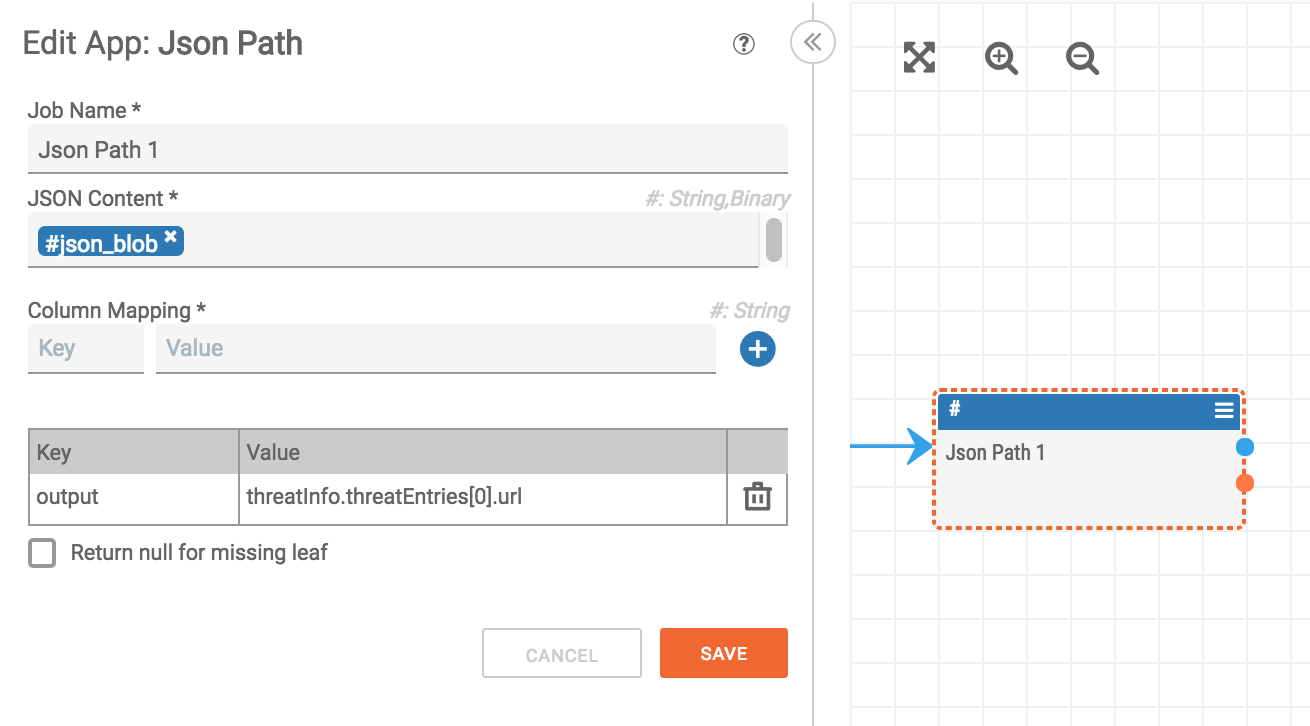
Task: Click the Column Mapping Key field
Action: [85, 349]
